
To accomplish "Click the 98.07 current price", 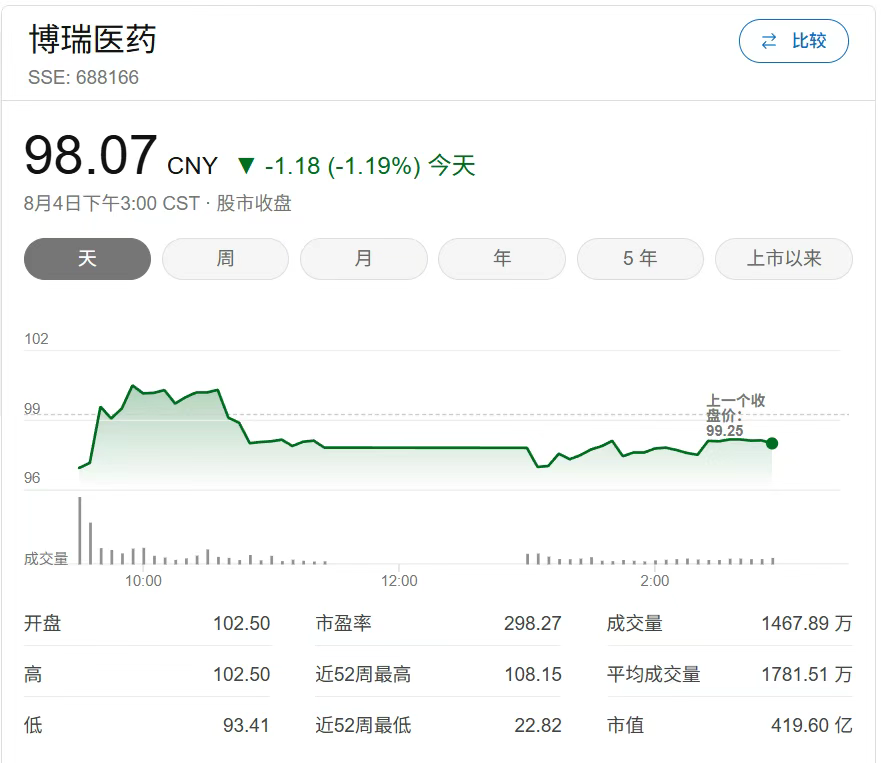I will (91, 156).
